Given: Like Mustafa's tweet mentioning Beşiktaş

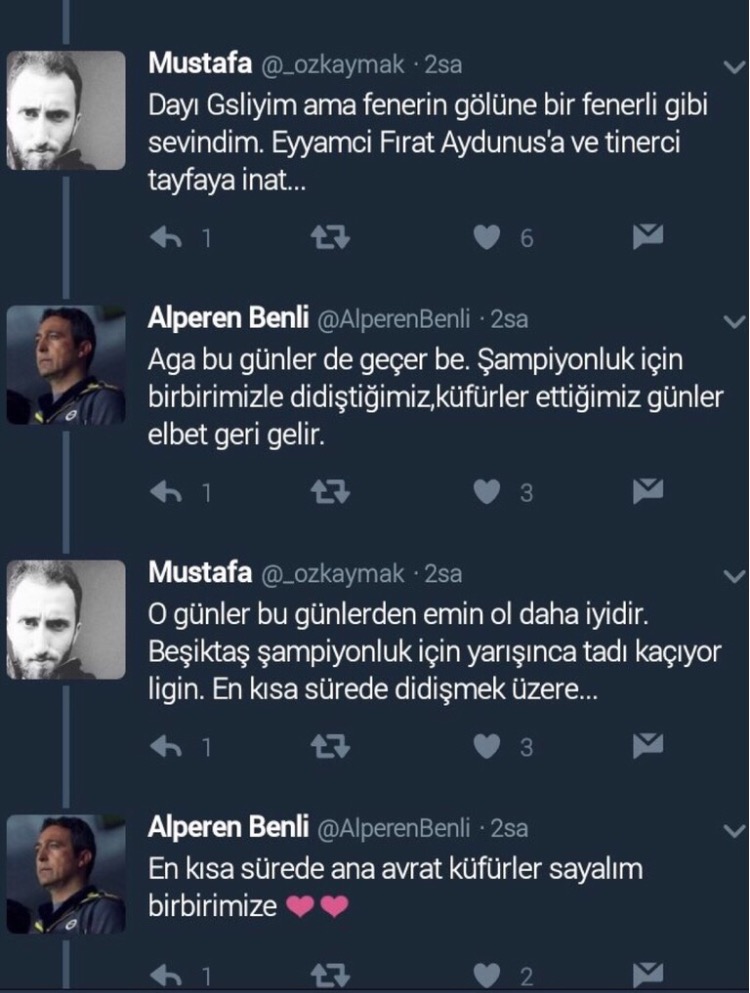Looking at the screenshot, I should 487,746.
